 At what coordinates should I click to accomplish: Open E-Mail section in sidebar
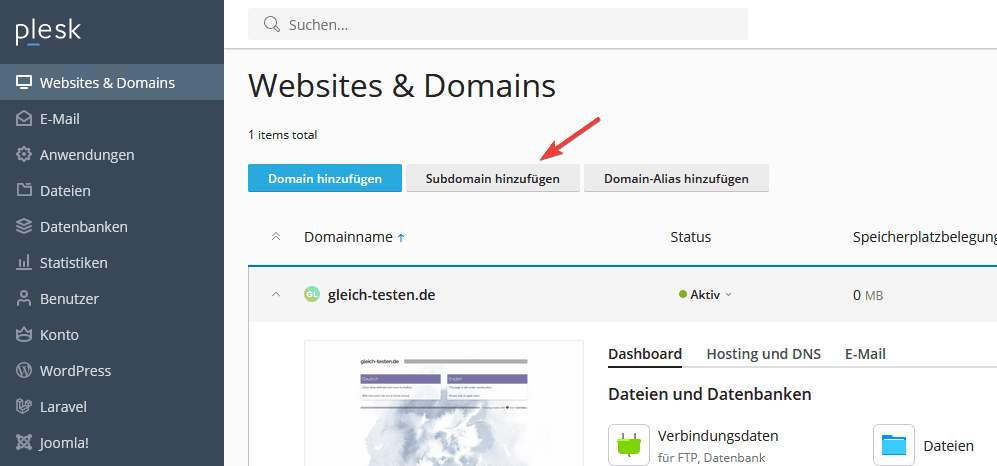tap(112, 119)
